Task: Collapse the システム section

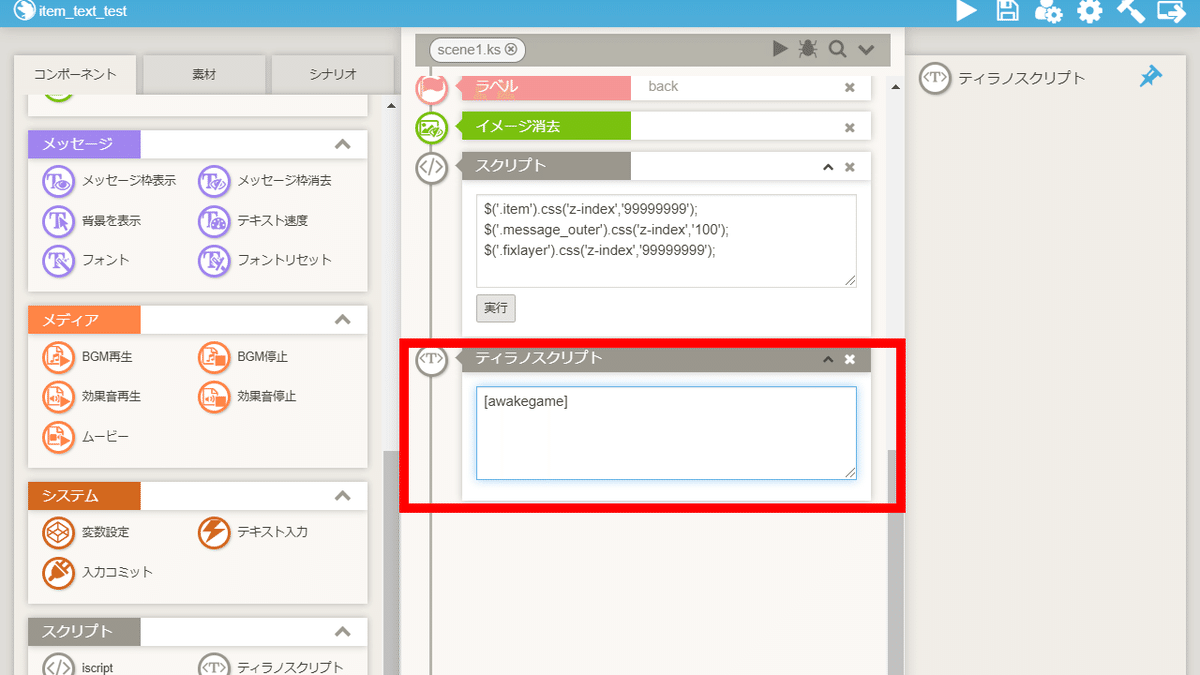Action: pos(342,495)
